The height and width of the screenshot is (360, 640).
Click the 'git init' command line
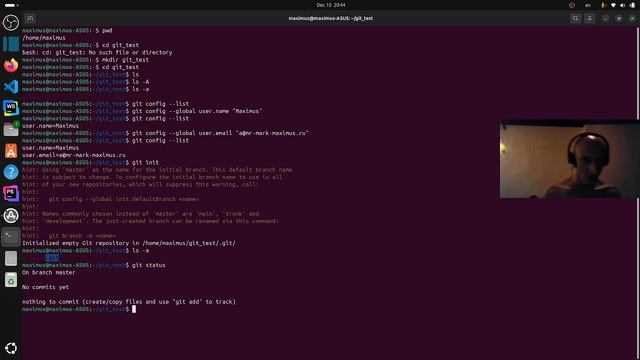click(x=91, y=162)
